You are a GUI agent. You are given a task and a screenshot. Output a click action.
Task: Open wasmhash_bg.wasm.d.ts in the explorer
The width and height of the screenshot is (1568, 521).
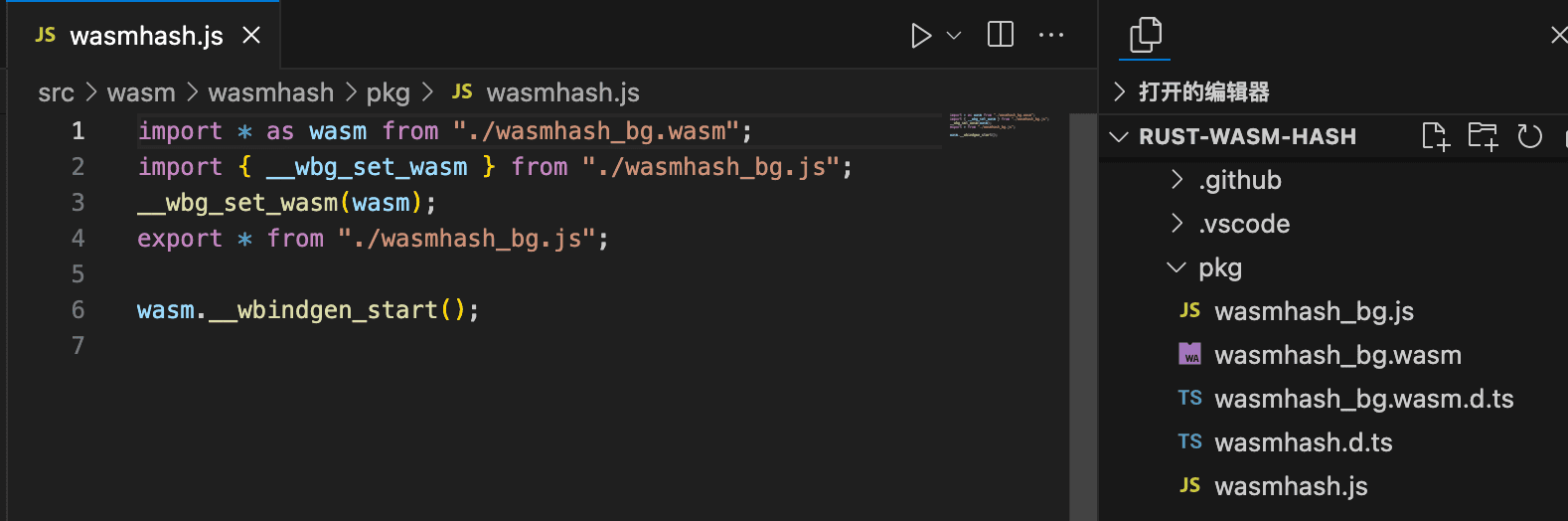pyautogui.click(x=1334, y=399)
